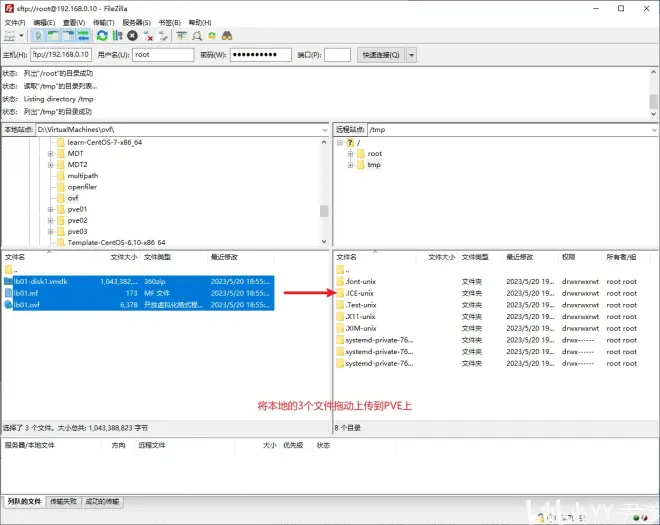Switch to the 传输失败 tab
This screenshot has width=660, height=525.
64,501
